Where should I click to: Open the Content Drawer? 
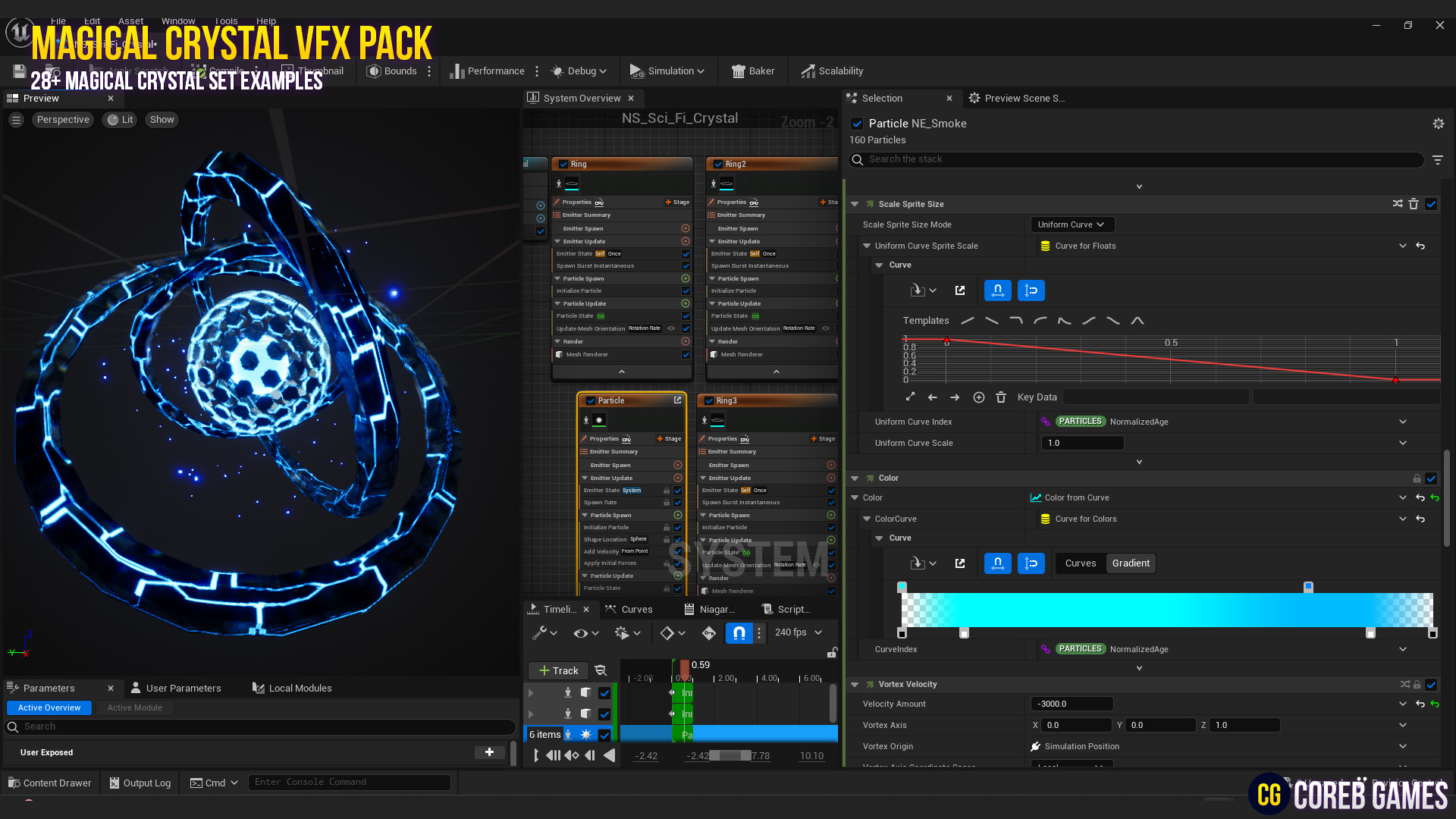[50, 783]
